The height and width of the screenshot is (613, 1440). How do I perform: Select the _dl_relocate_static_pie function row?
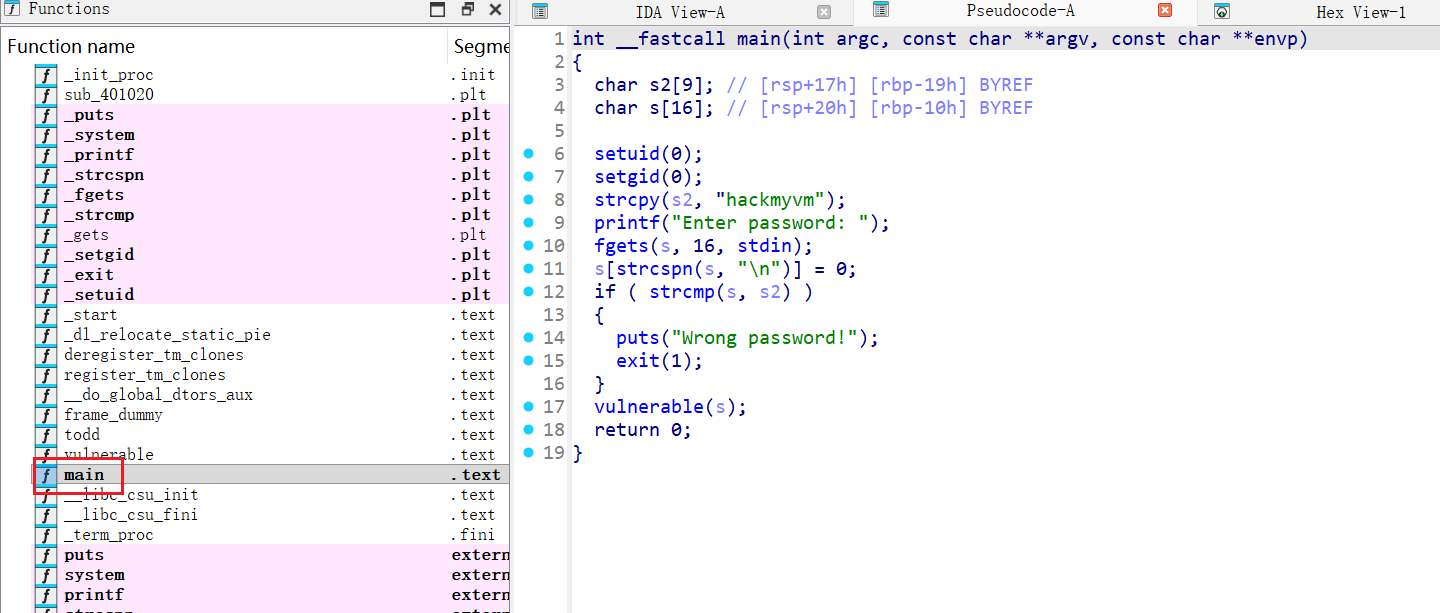tap(270, 335)
